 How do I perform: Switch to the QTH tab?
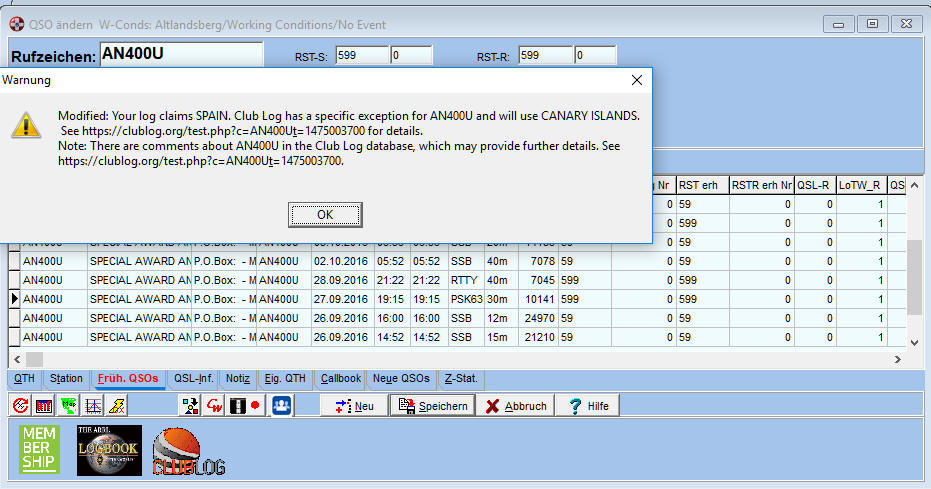pos(24,379)
